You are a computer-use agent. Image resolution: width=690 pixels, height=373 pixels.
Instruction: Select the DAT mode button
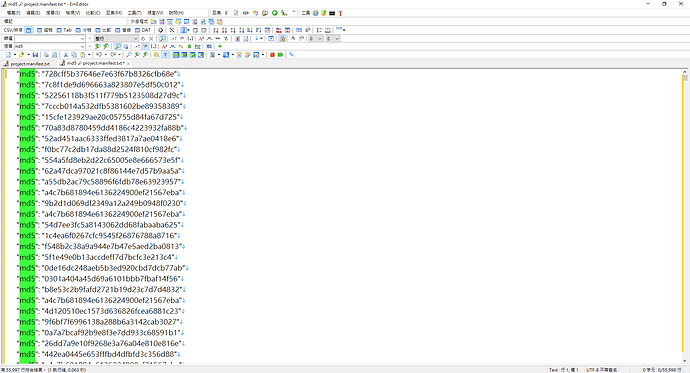143,30
